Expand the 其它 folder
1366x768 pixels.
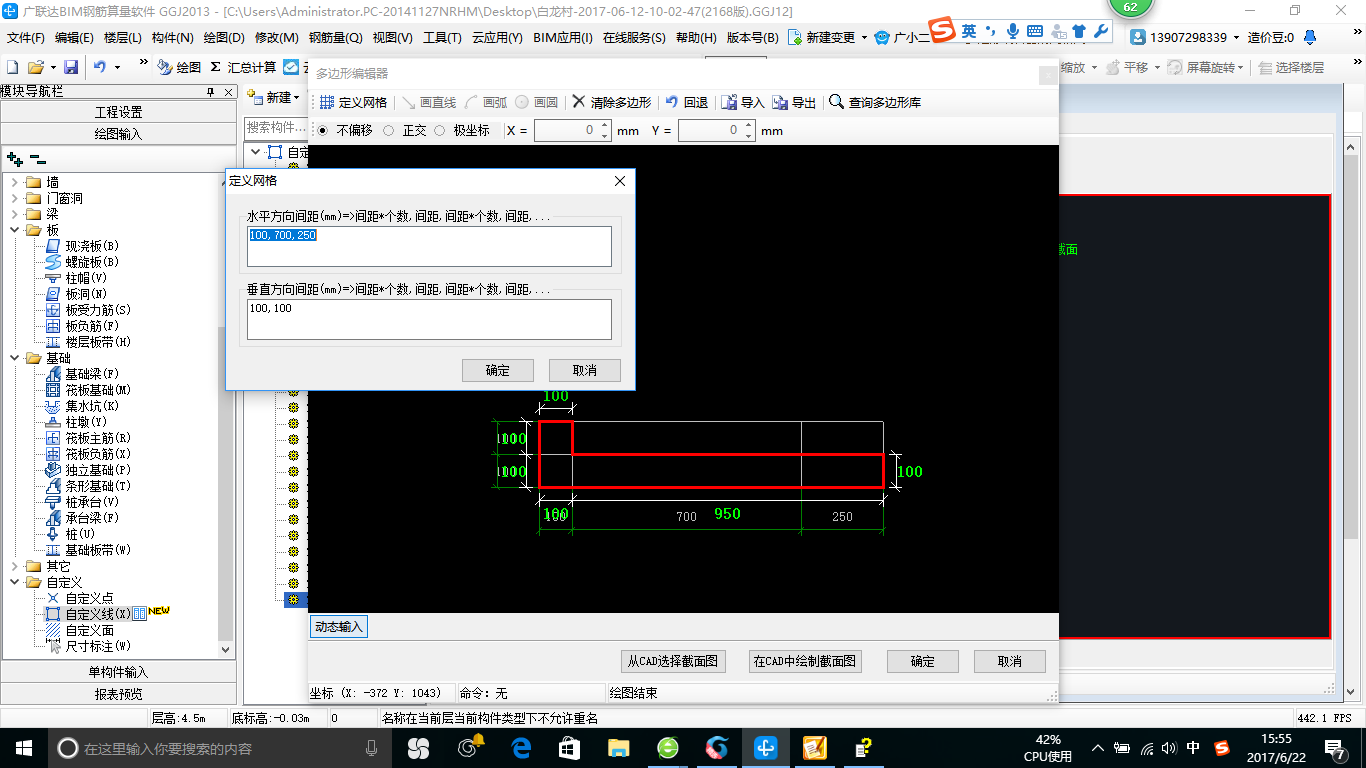click(15, 566)
